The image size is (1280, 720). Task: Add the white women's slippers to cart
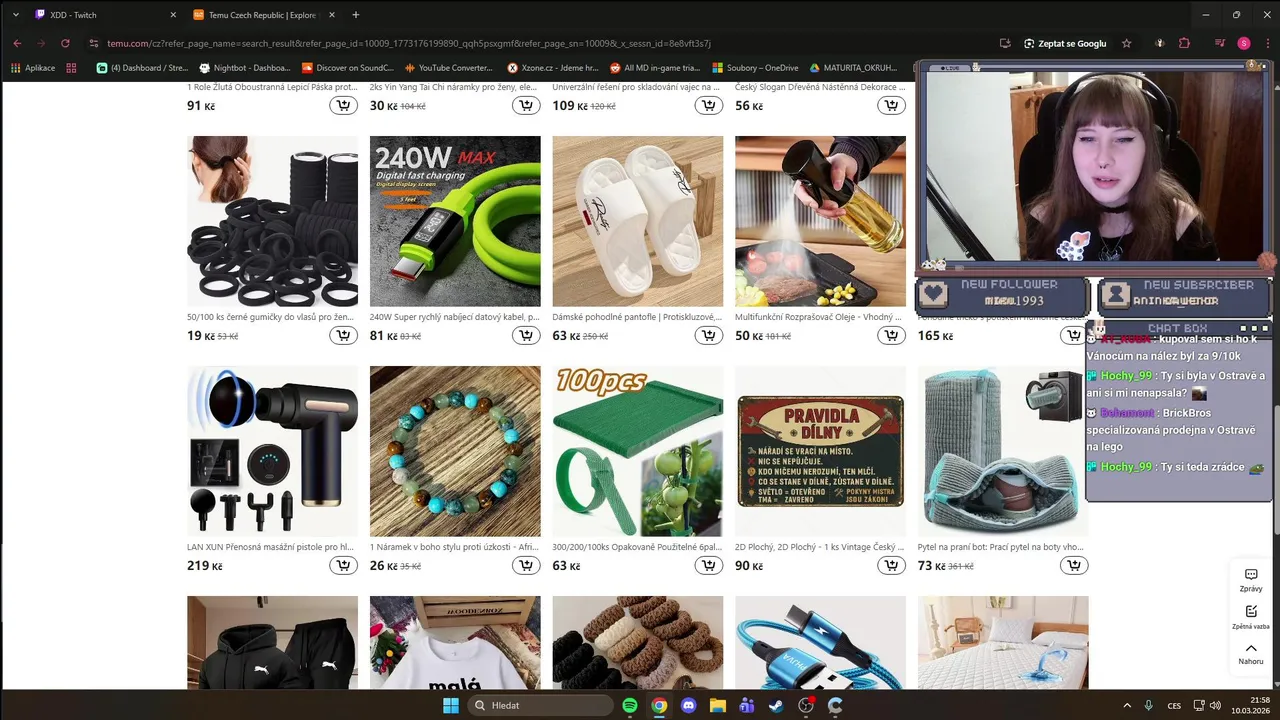[709, 335]
